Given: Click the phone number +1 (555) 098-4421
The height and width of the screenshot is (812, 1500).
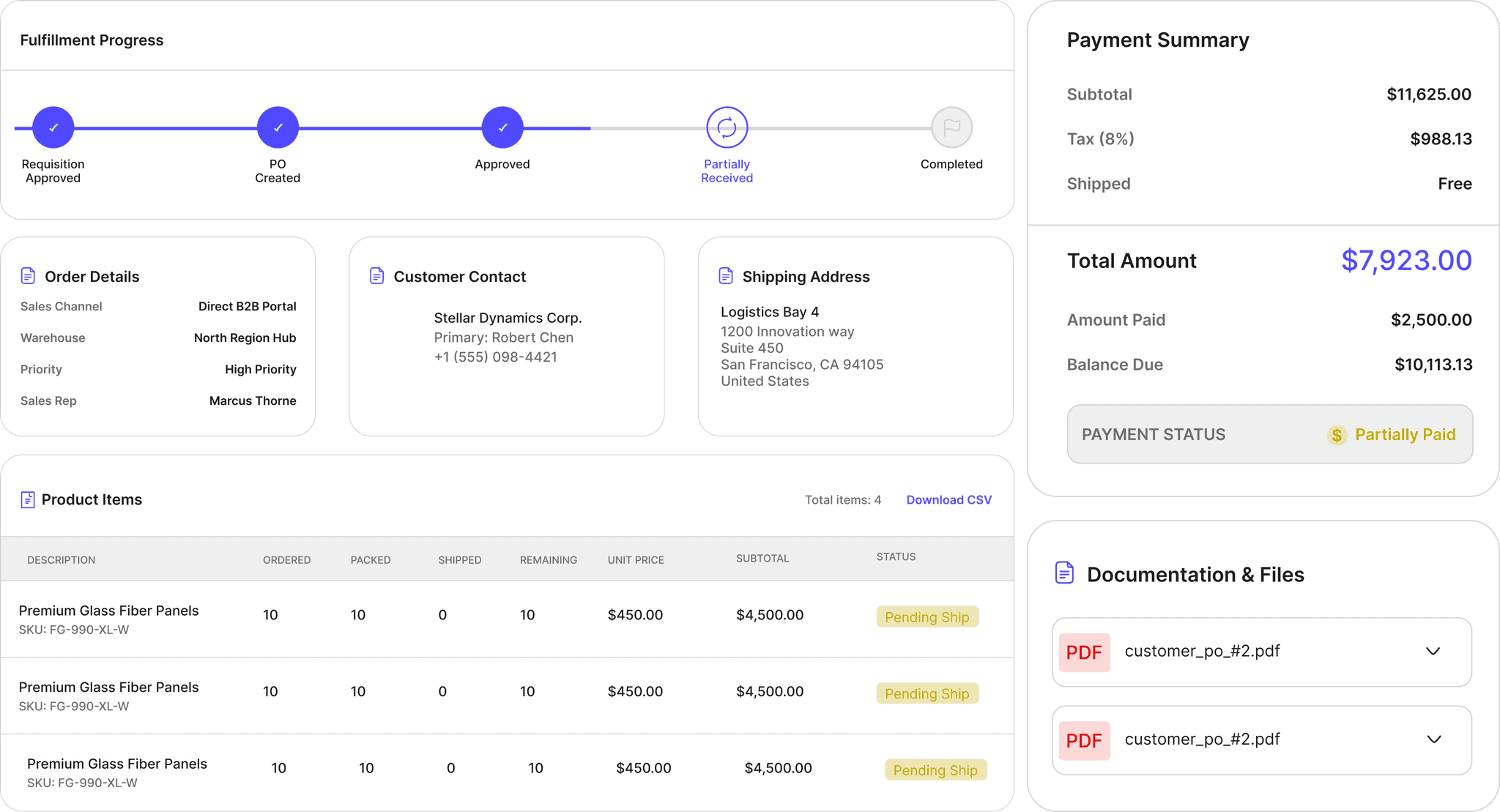Looking at the screenshot, I should [x=495, y=357].
